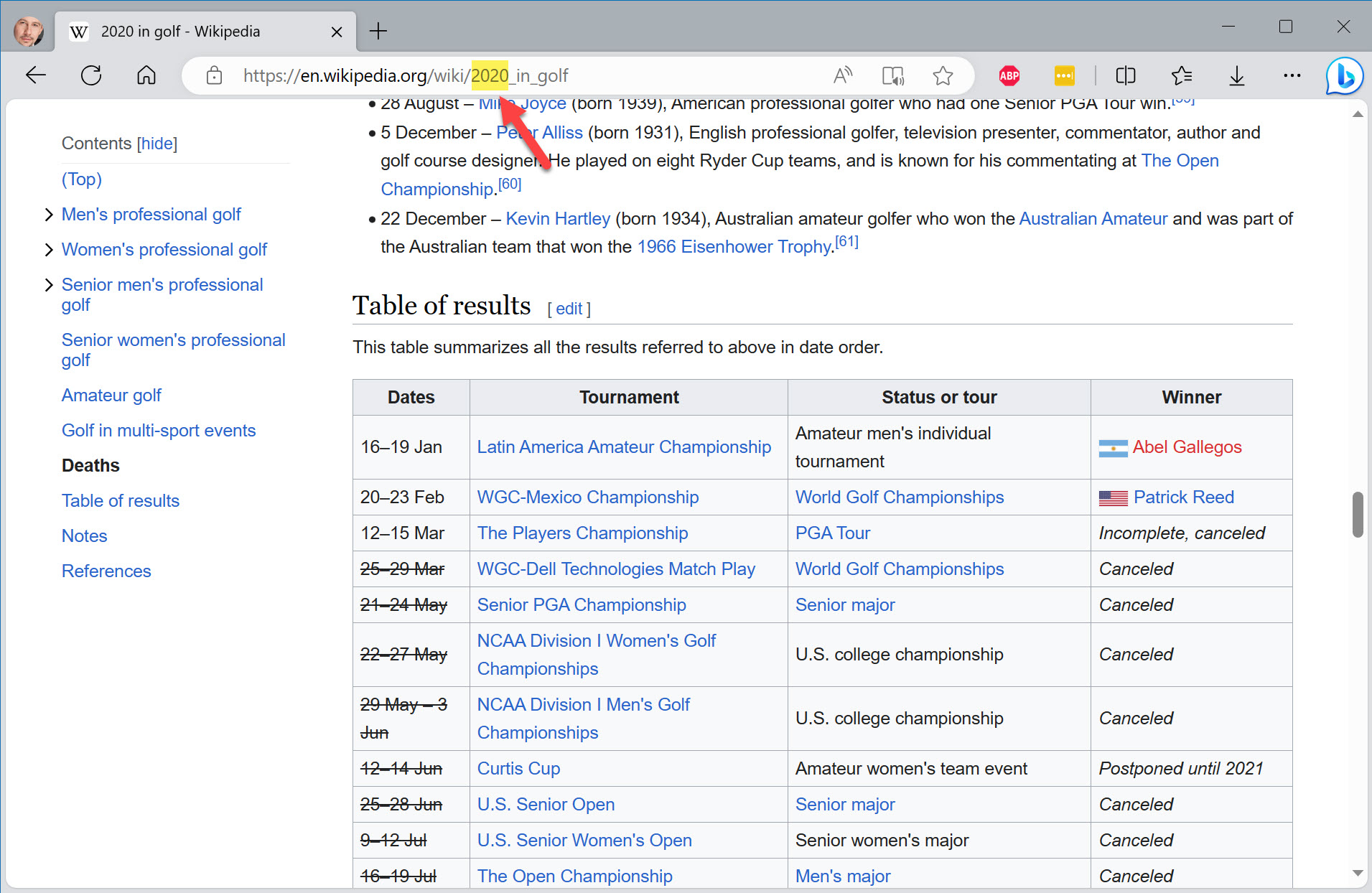Image resolution: width=1372 pixels, height=893 pixels.
Task: Enter Immersive Reader mode
Action: coord(893,75)
